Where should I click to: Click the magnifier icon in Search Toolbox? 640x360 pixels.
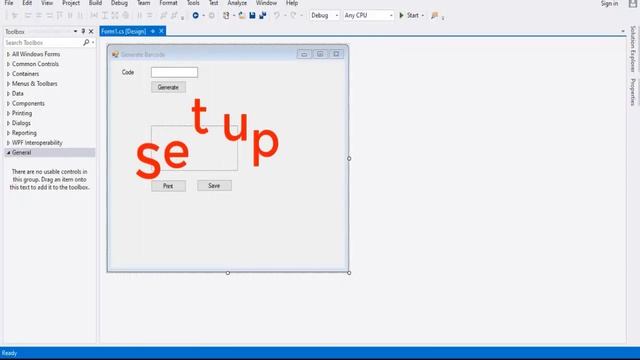(86, 42)
